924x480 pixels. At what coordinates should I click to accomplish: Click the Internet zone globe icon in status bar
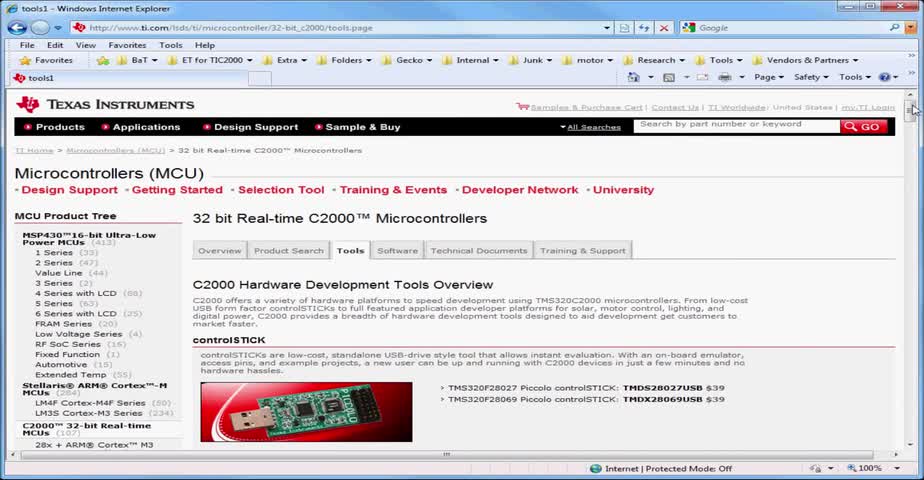point(596,468)
